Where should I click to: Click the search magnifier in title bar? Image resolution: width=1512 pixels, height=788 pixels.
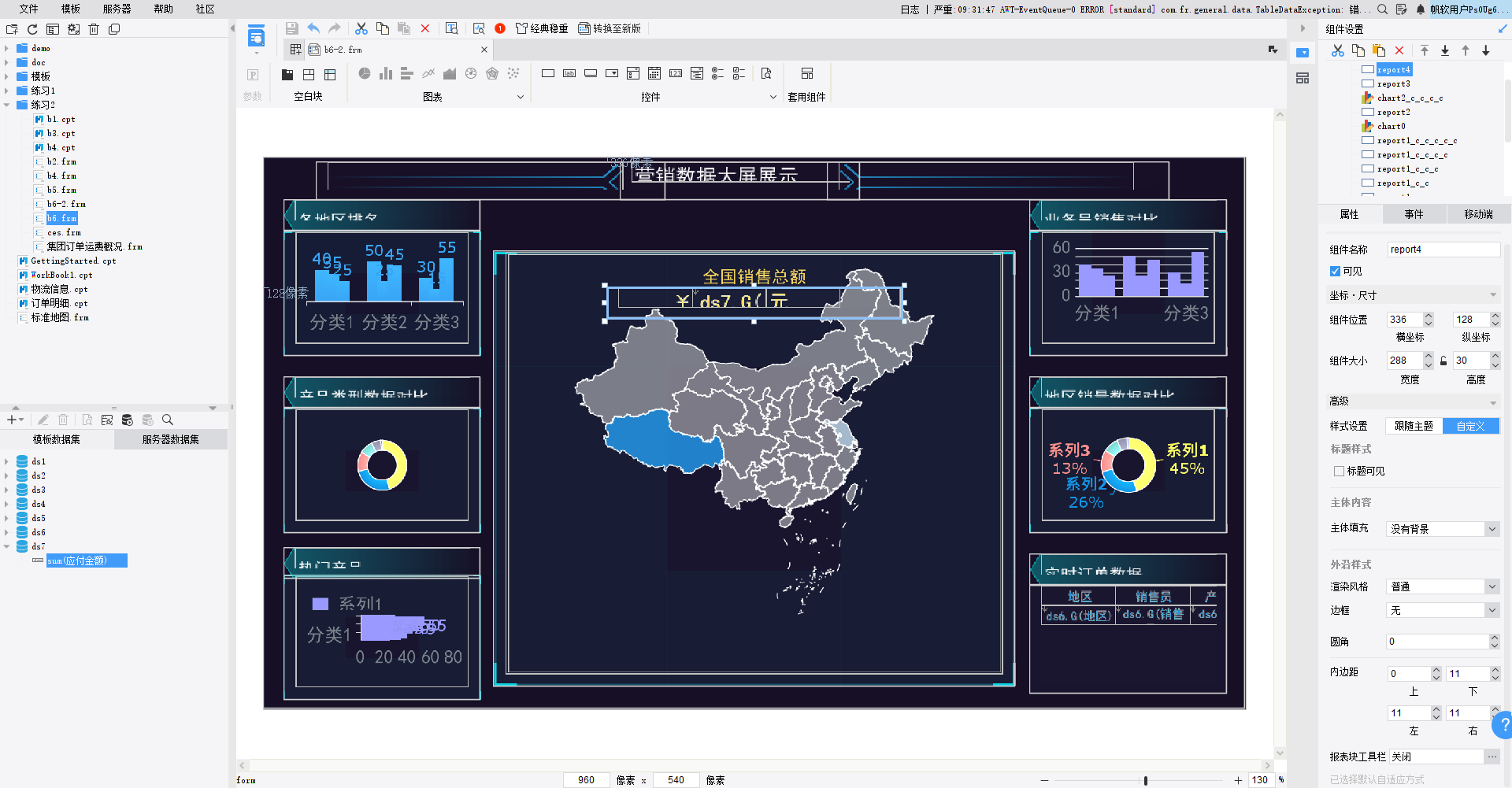1383,9
